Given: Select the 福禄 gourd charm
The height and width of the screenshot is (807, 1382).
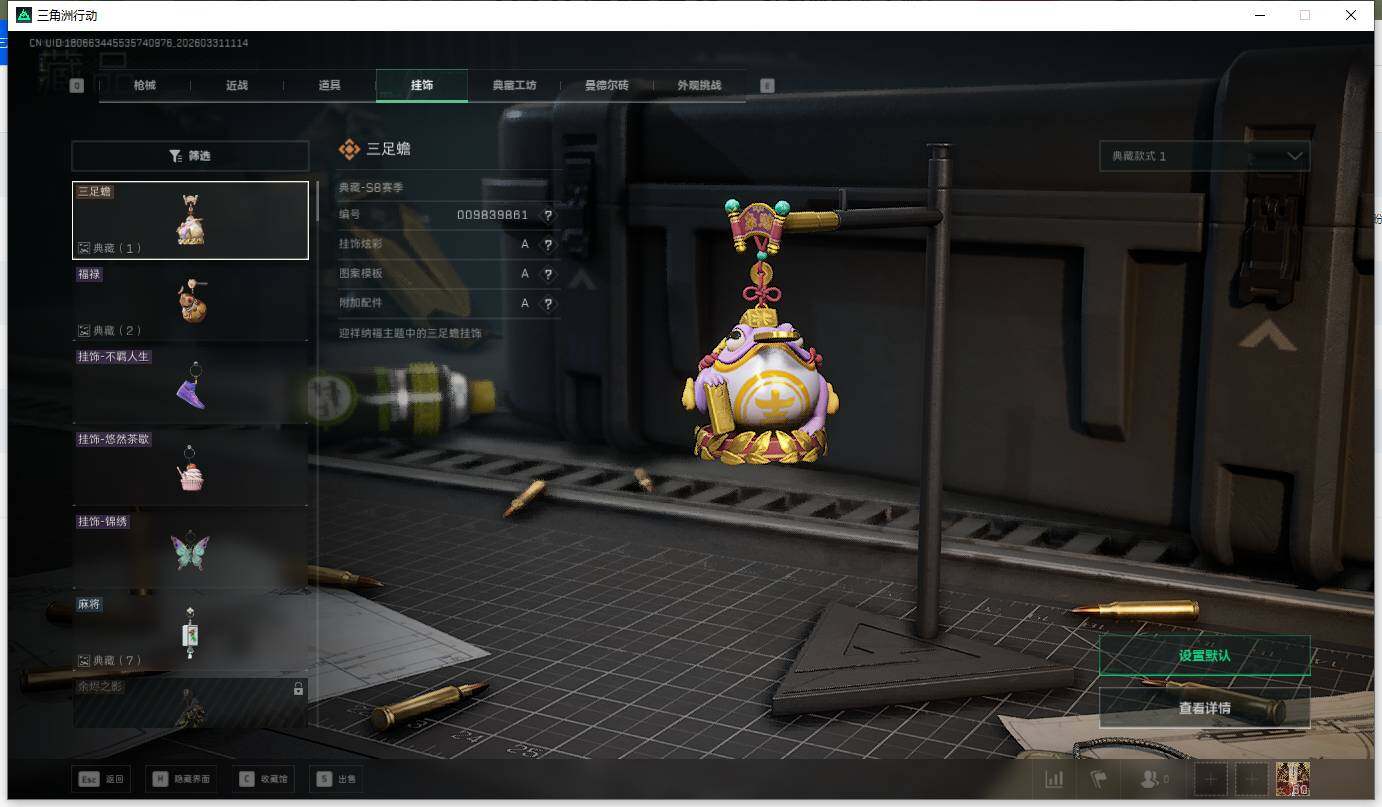Looking at the screenshot, I should point(190,302).
